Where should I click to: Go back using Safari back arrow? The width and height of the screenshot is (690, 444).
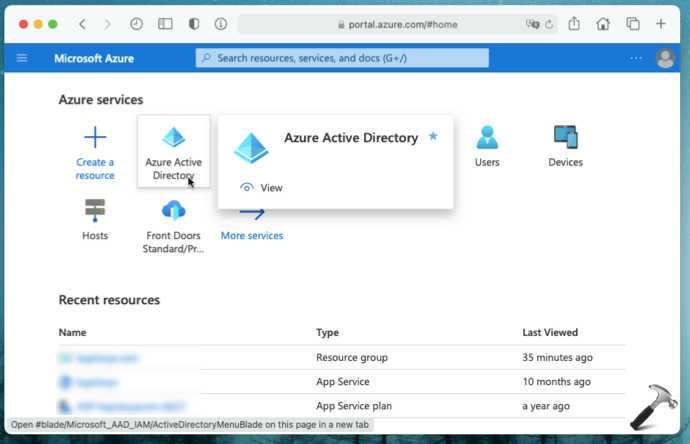pyautogui.click(x=82, y=23)
